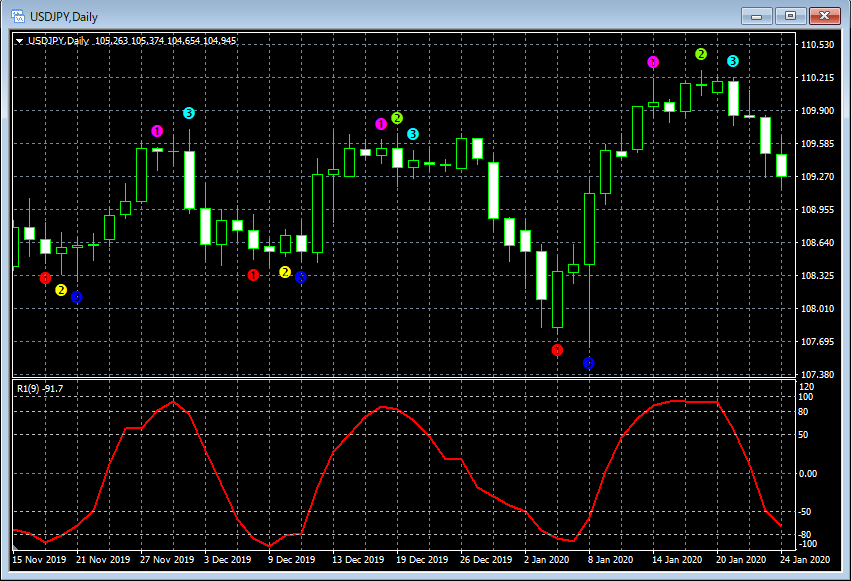
Task: Click the cyan 3 marker near 19 Dec
Action: [413, 134]
